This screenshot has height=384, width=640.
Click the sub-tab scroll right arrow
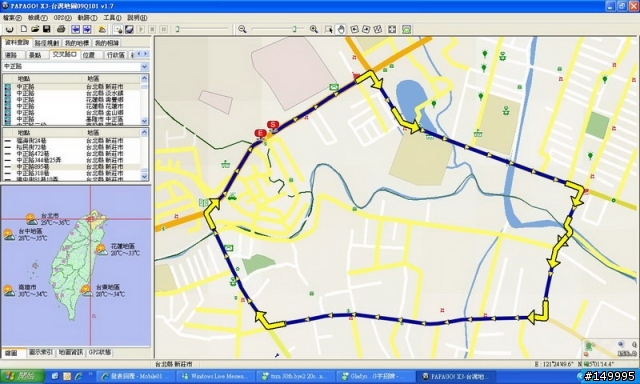coord(146,54)
